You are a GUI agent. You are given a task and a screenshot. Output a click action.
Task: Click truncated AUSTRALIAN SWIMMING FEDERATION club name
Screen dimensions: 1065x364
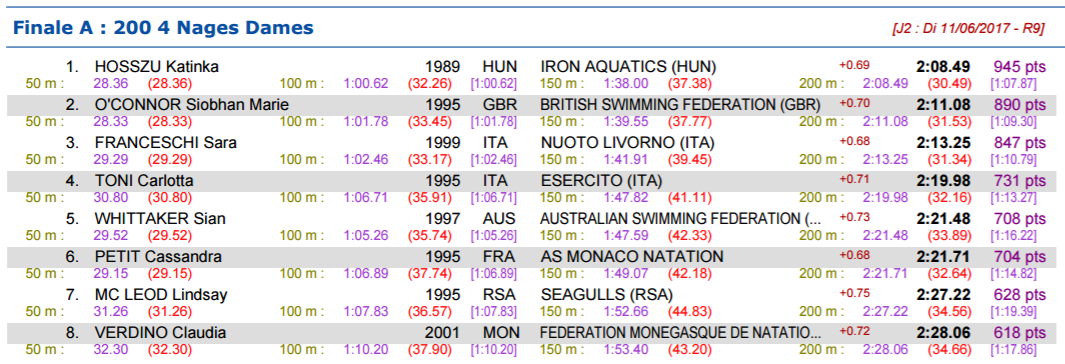(x=680, y=219)
